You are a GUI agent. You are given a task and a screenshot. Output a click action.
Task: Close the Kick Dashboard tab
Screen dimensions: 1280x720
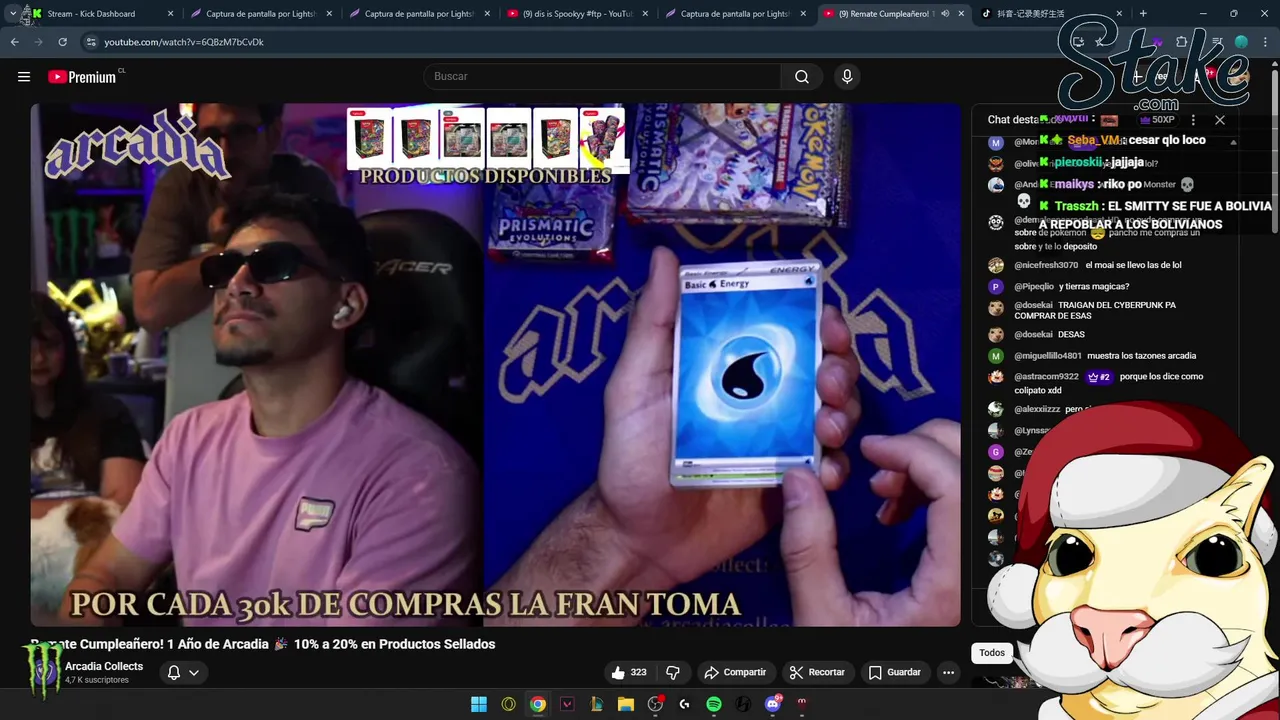170,14
